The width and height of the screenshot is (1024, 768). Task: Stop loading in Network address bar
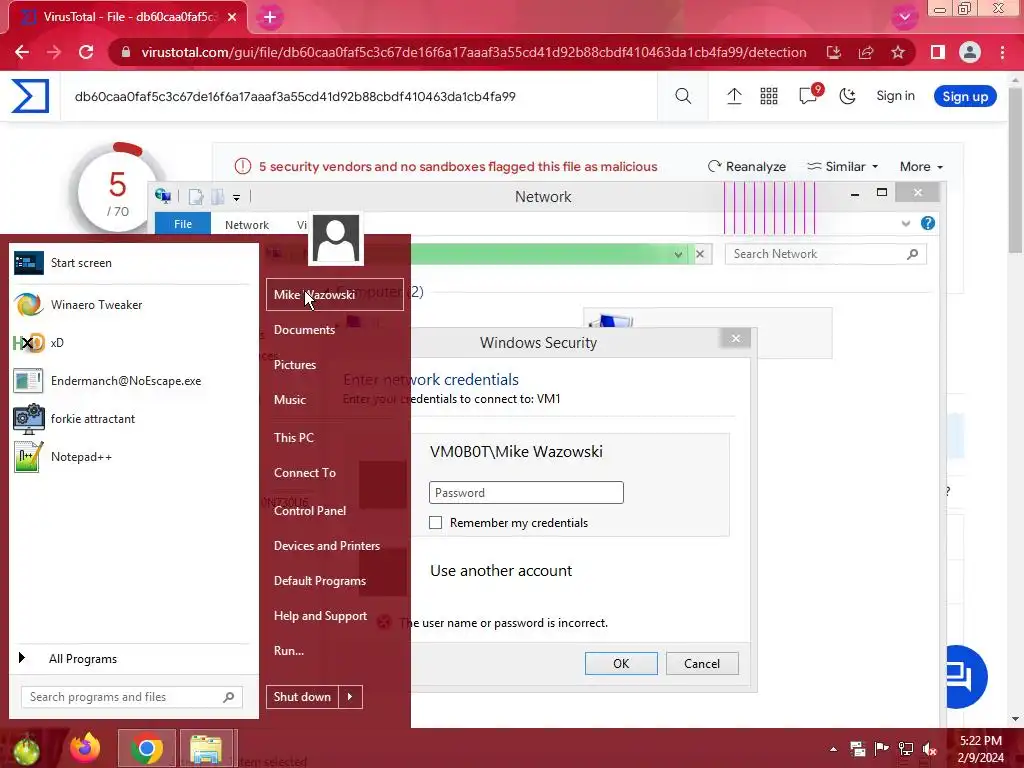(700, 254)
